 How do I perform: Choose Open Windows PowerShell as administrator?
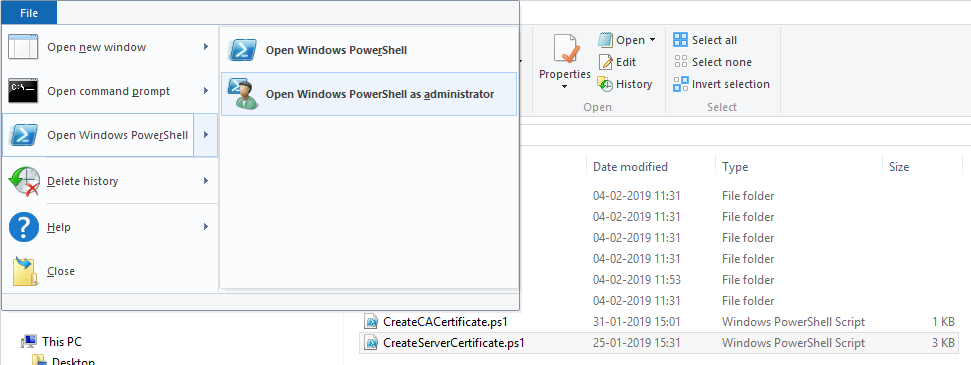tap(368, 94)
